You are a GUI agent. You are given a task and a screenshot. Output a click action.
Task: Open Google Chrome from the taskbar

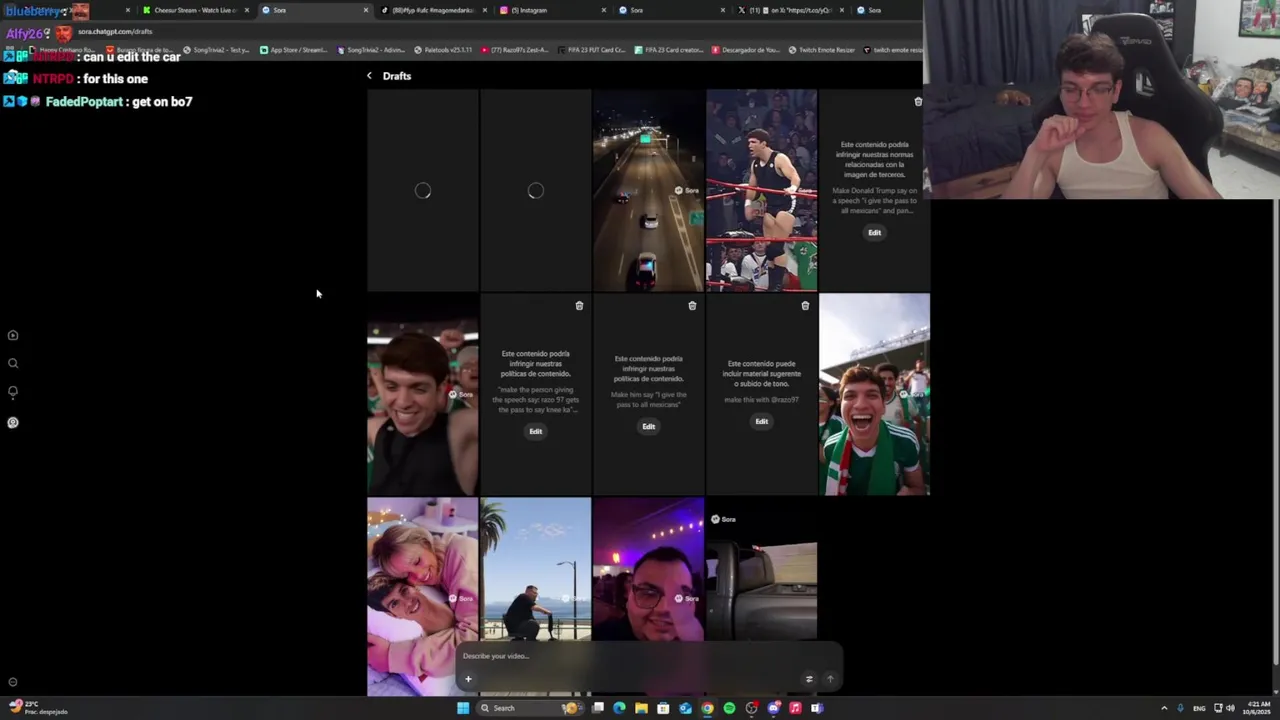click(x=707, y=709)
